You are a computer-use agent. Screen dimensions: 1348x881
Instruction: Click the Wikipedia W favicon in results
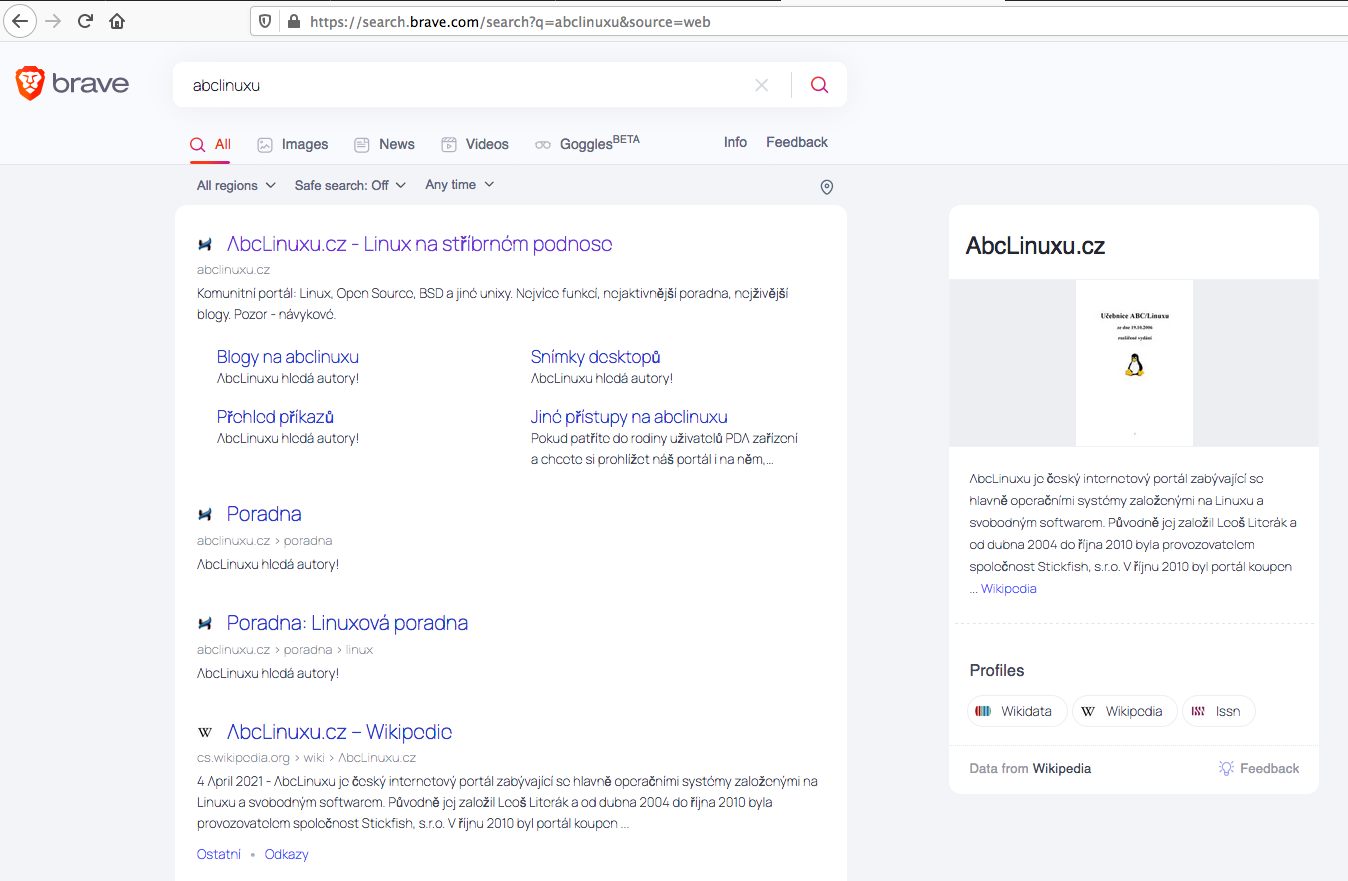pos(205,732)
